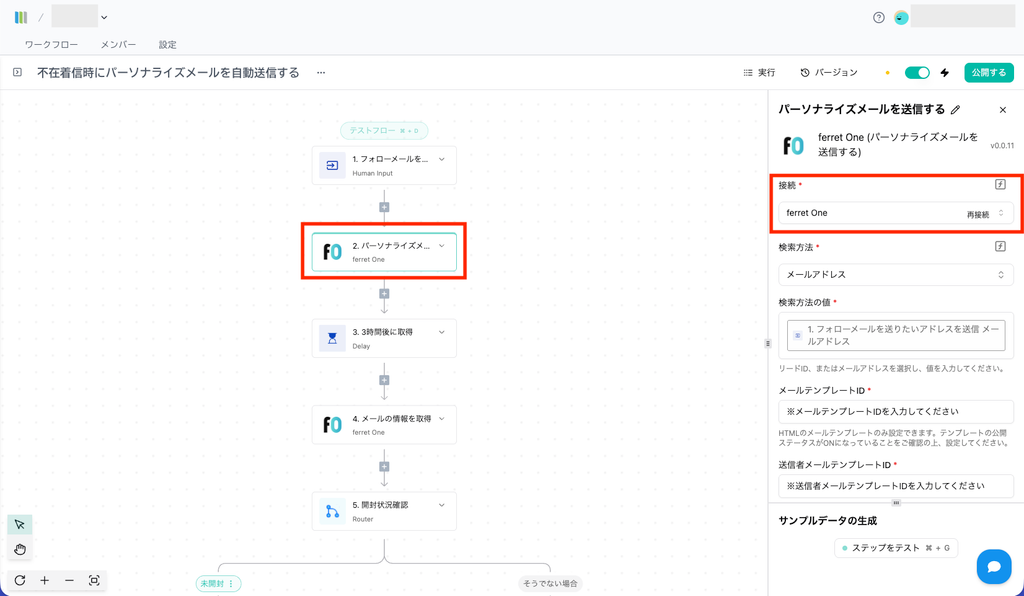This screenshot has height=596, width=1024.
Task: Zoom out with the minus icon
Action: click(x=69, y=580)
